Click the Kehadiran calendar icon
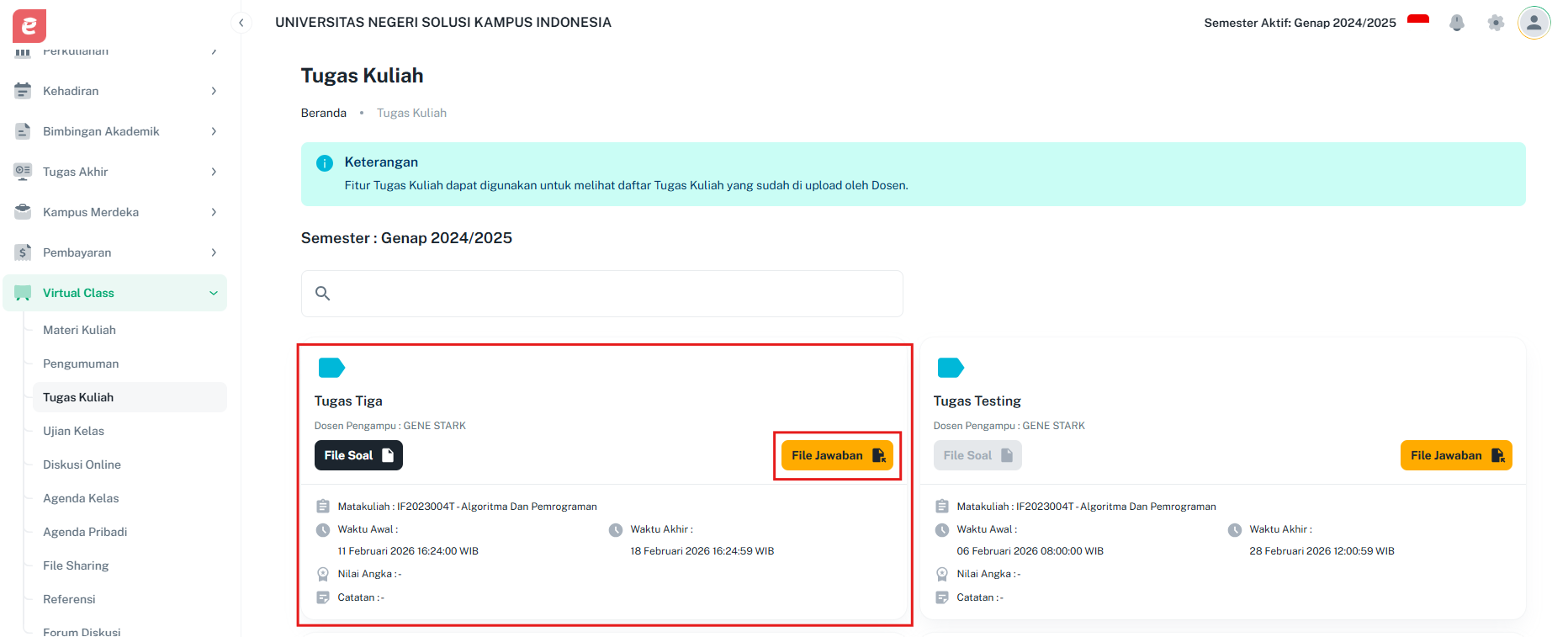 [23, 91]
